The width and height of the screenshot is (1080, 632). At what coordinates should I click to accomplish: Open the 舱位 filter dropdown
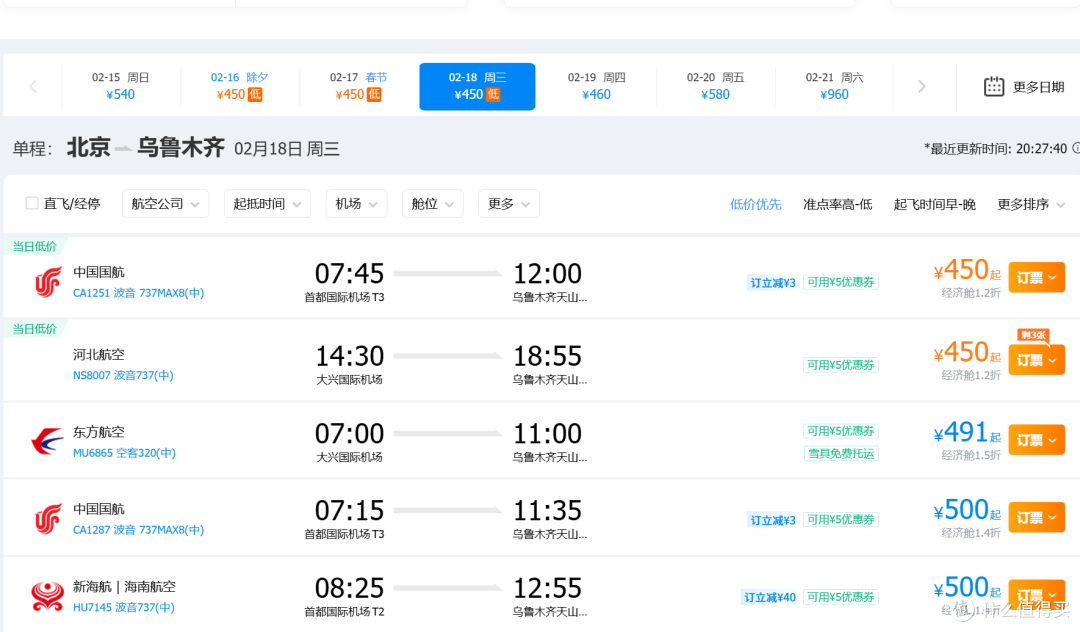[433, 204]
